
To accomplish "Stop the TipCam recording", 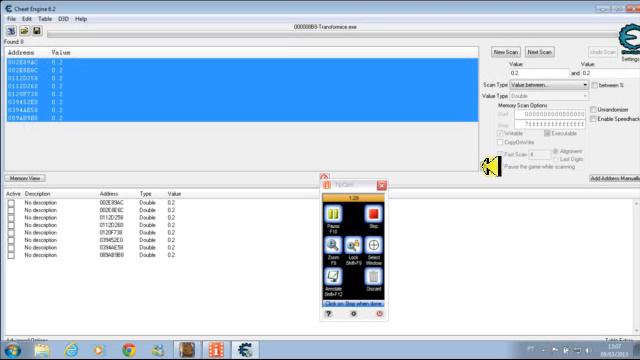I will tap(373, 214).
